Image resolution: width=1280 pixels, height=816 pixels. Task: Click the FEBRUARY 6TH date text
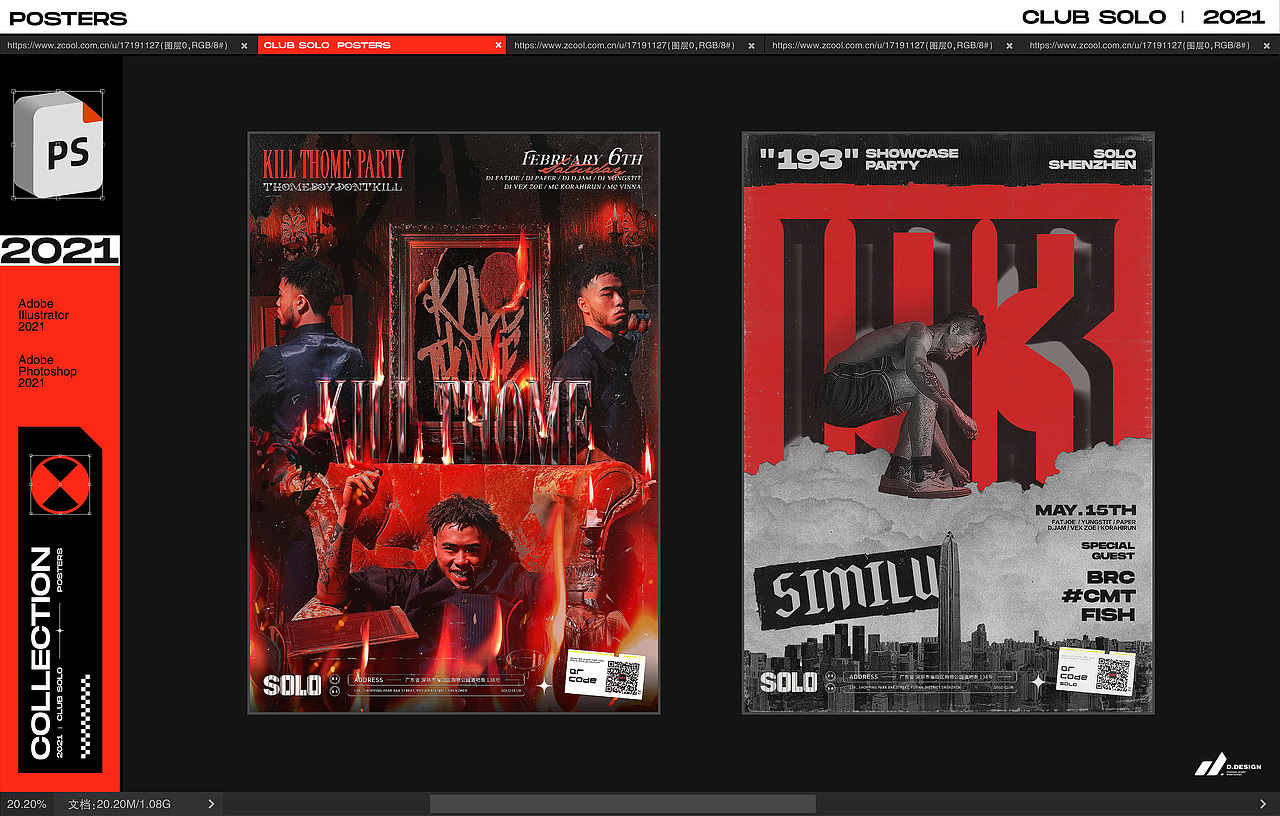[x=583, y=158]
